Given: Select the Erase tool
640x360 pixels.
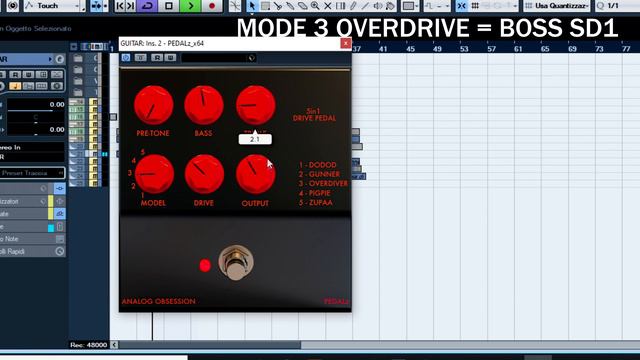Looking at the screenshot, I should pos(302,6).
